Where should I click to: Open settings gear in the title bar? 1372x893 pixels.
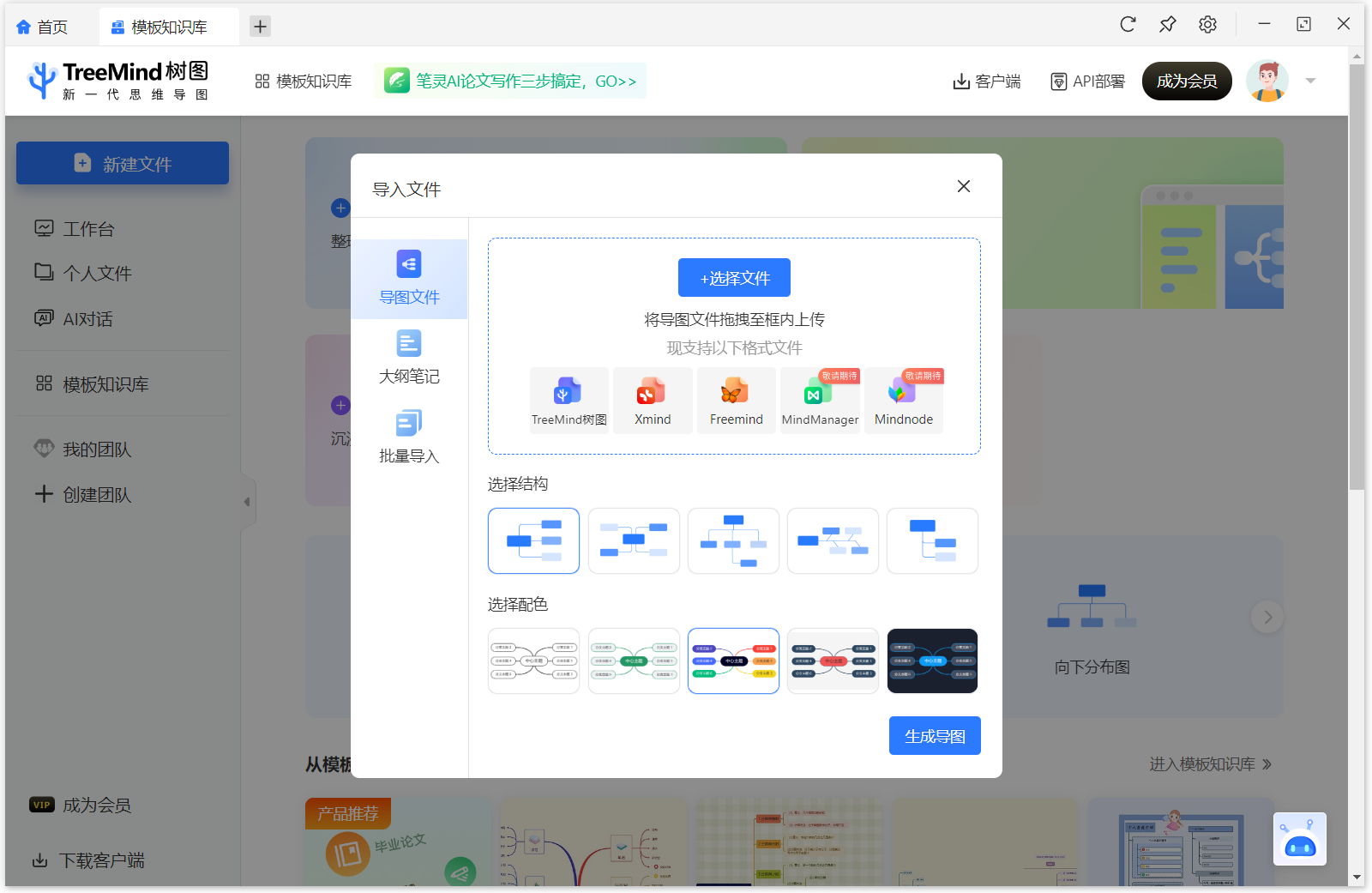[1207, 24]
